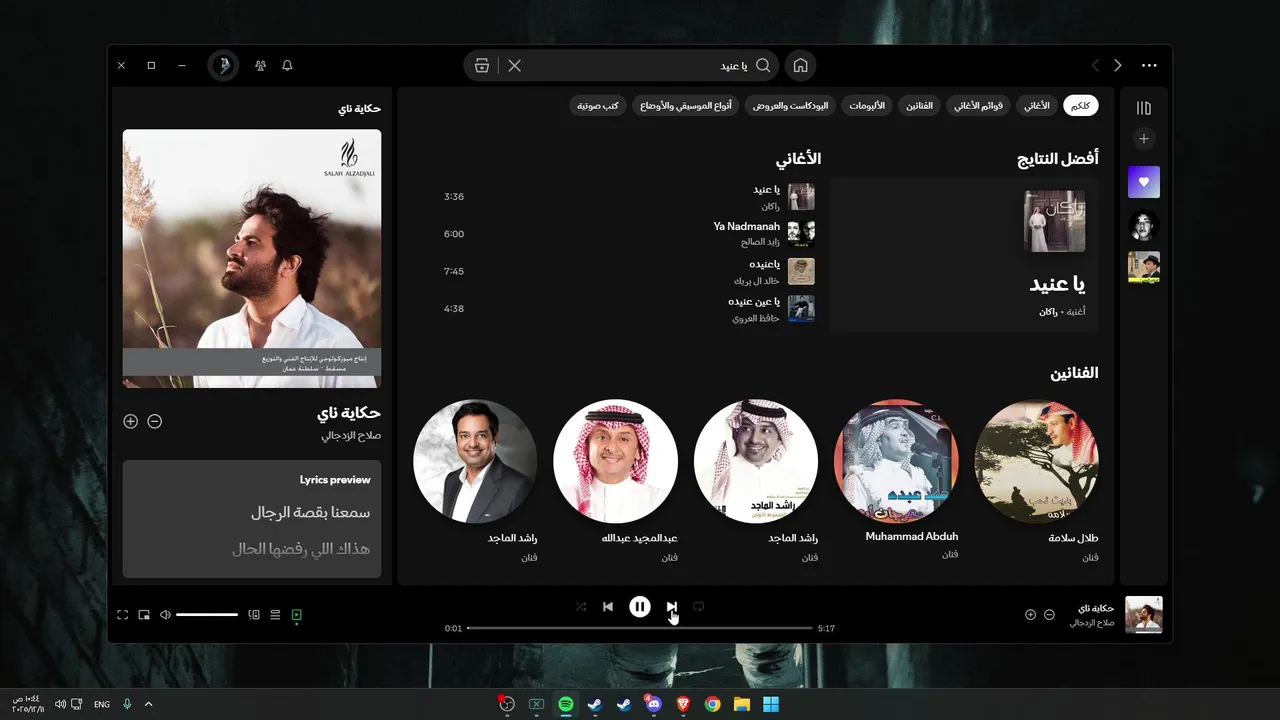Switch player to full screen

click(122, 614)
